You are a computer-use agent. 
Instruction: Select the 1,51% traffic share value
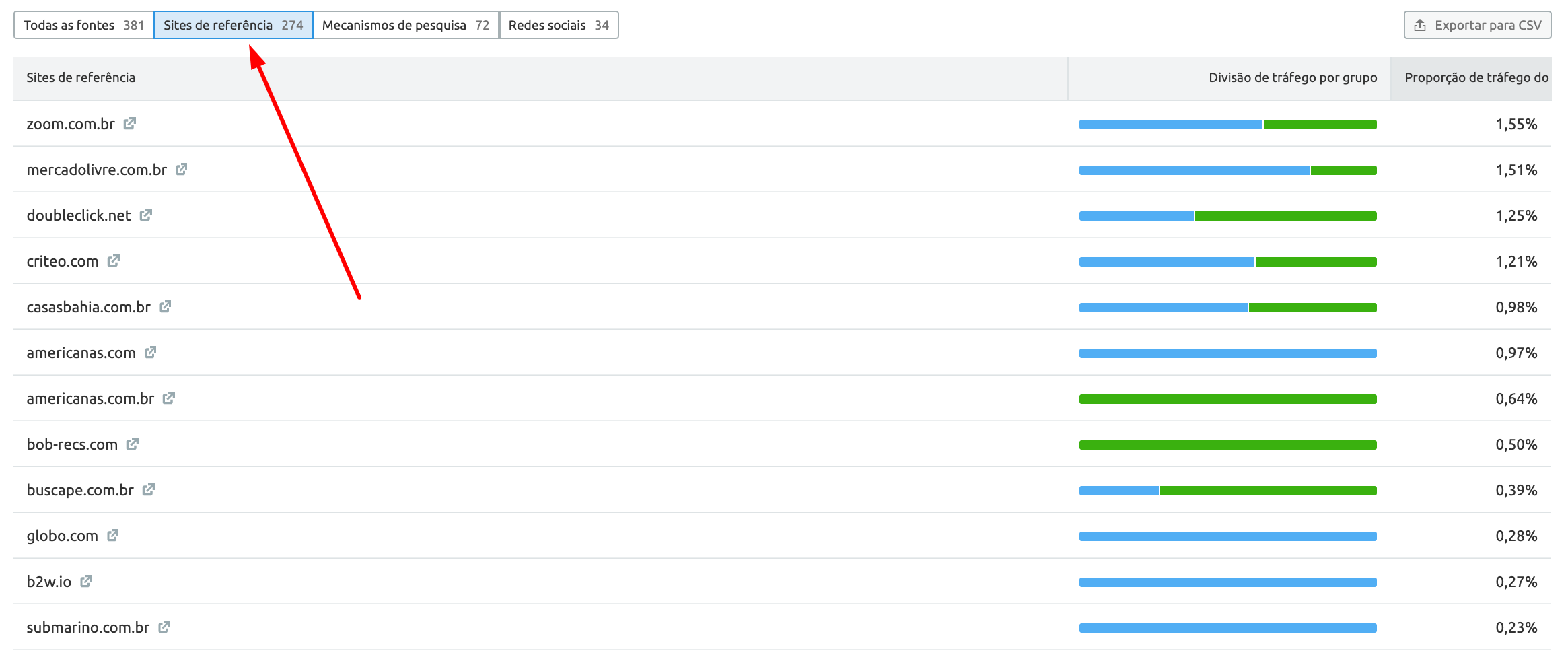pyautogui.click(x=1516, y=170)
